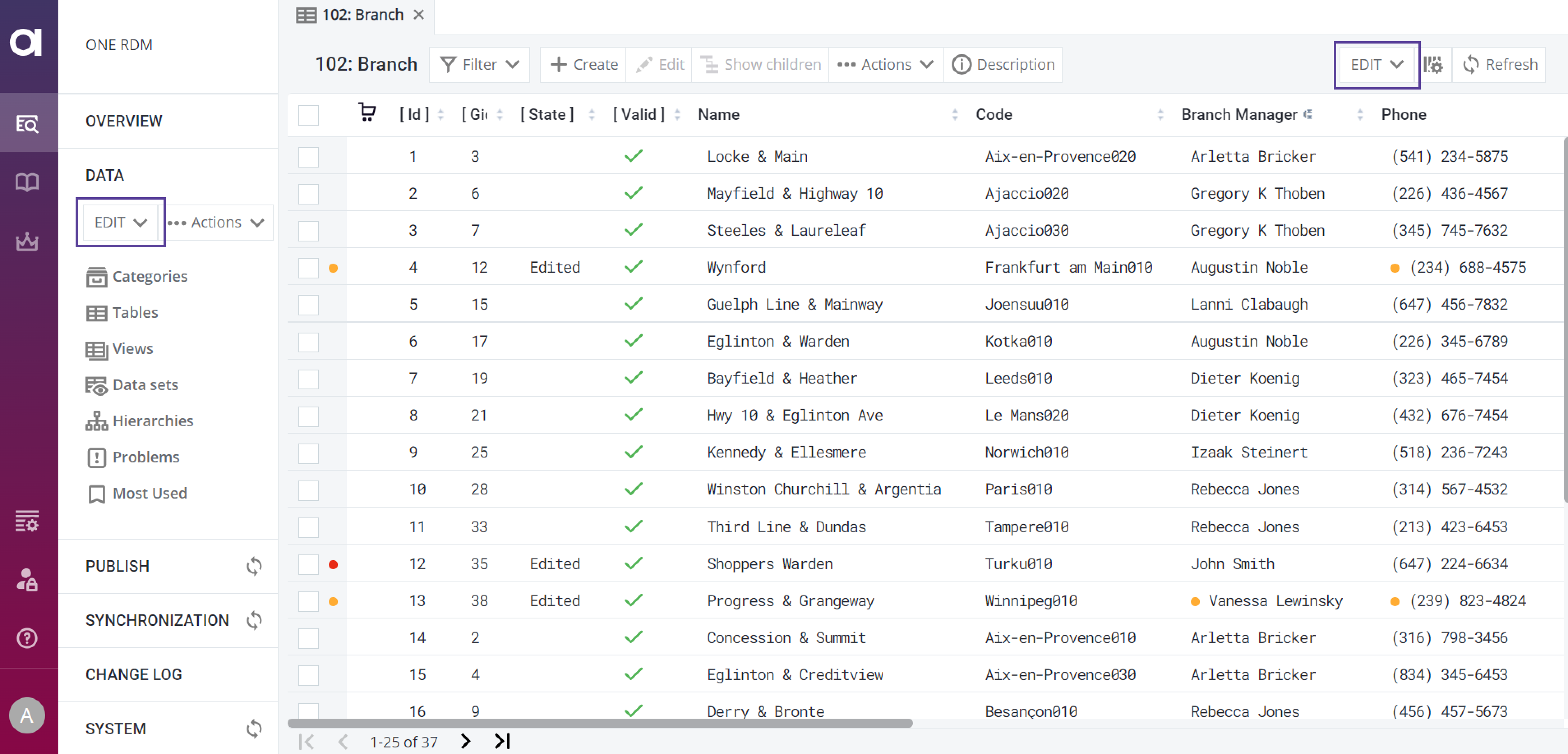Check the select-all rows header checkbox
This screenshot has height=754, width=1568.
pos(309,115)
